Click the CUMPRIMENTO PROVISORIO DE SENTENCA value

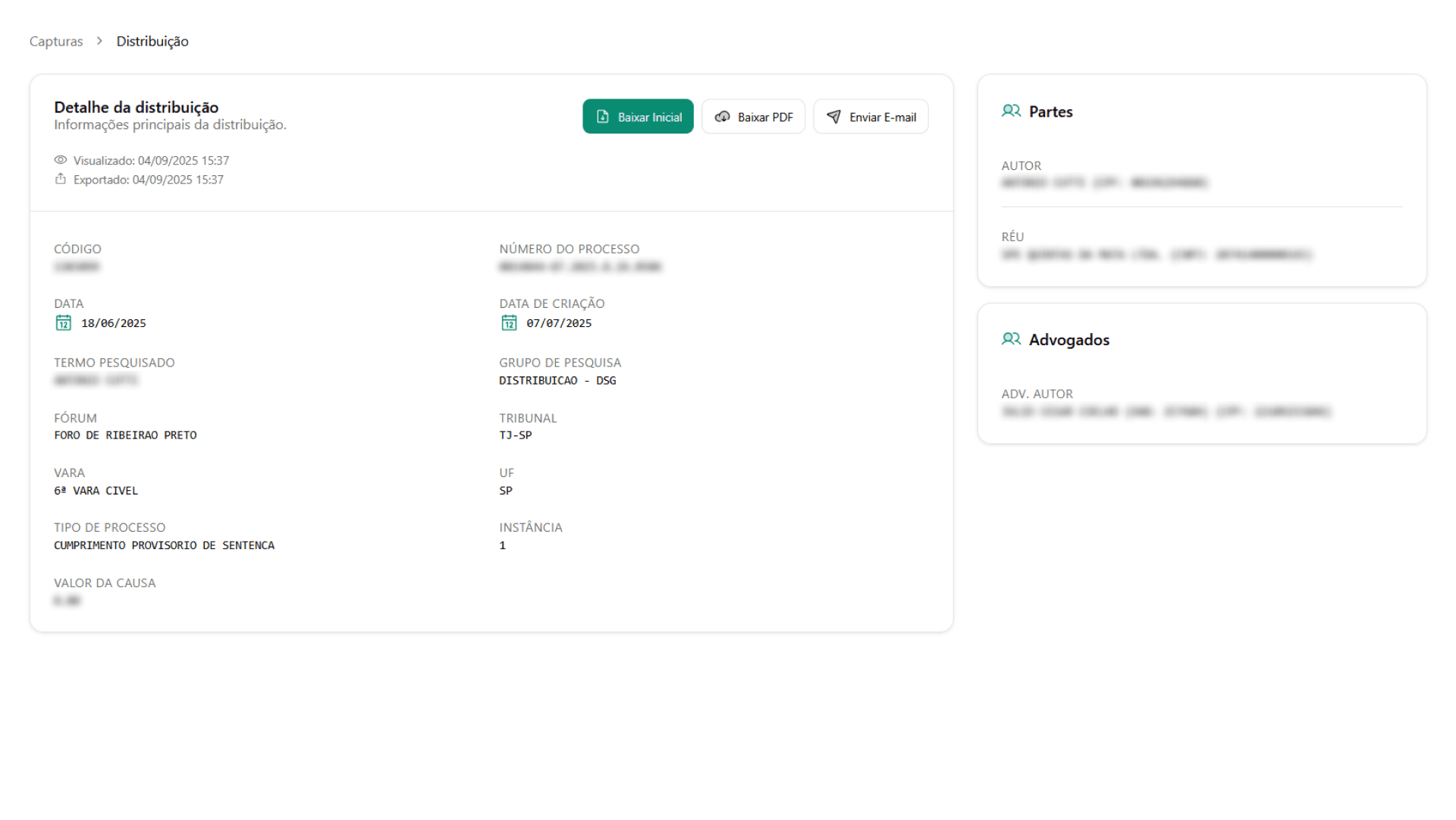point(164,545)
